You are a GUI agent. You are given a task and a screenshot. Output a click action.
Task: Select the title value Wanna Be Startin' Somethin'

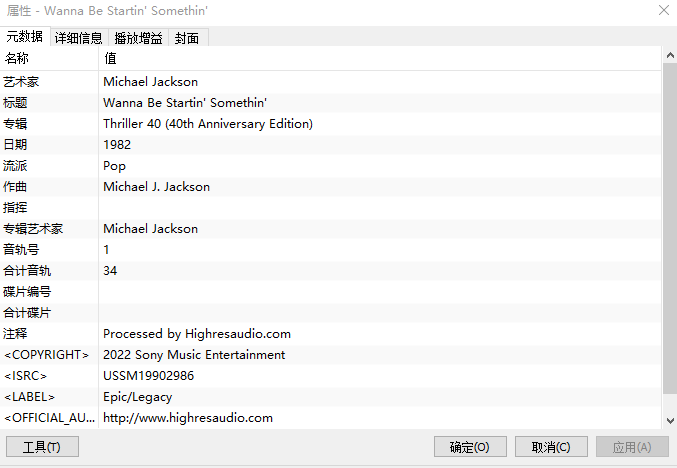tap(185, 103)
